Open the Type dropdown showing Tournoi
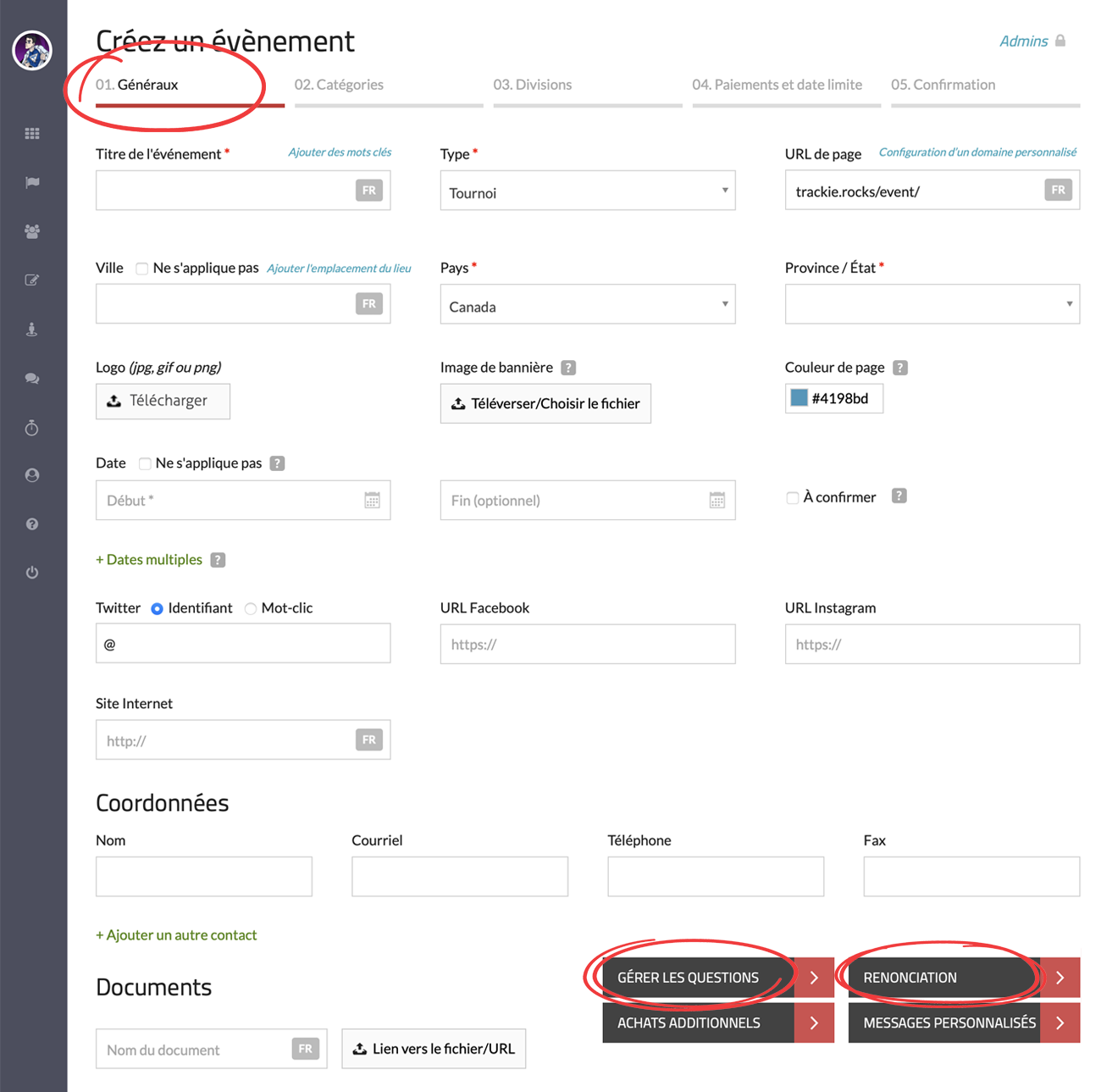This screenshot has height=1092, width=1101. point(587,191)
